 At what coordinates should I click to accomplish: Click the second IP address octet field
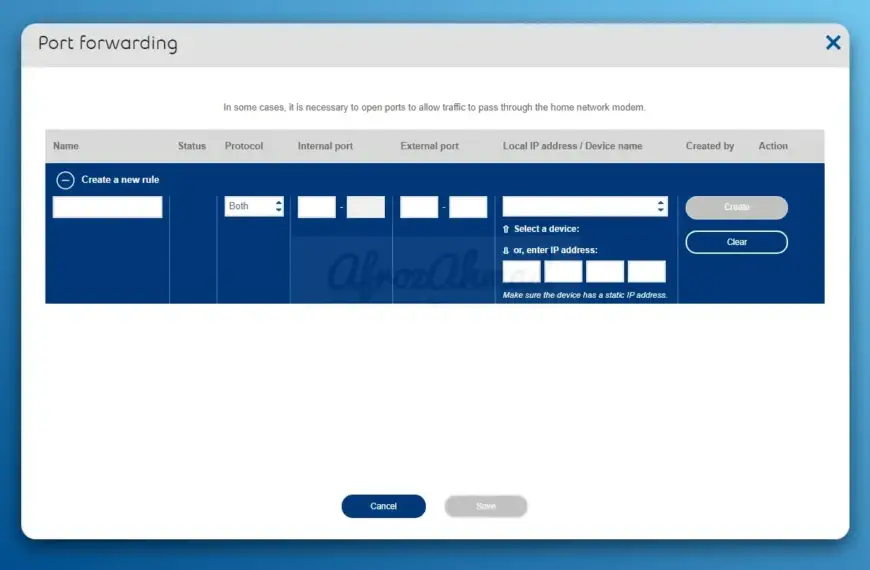(563, 271)
